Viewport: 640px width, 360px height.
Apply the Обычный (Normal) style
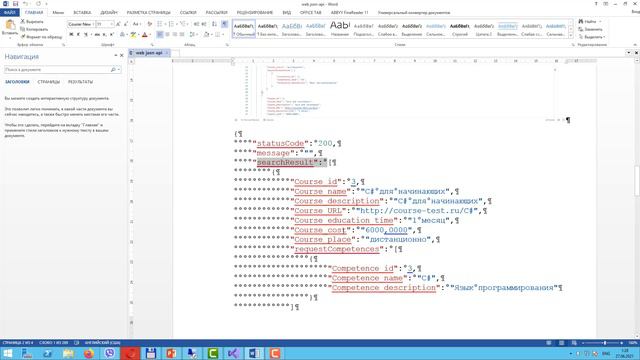point(244,29)
